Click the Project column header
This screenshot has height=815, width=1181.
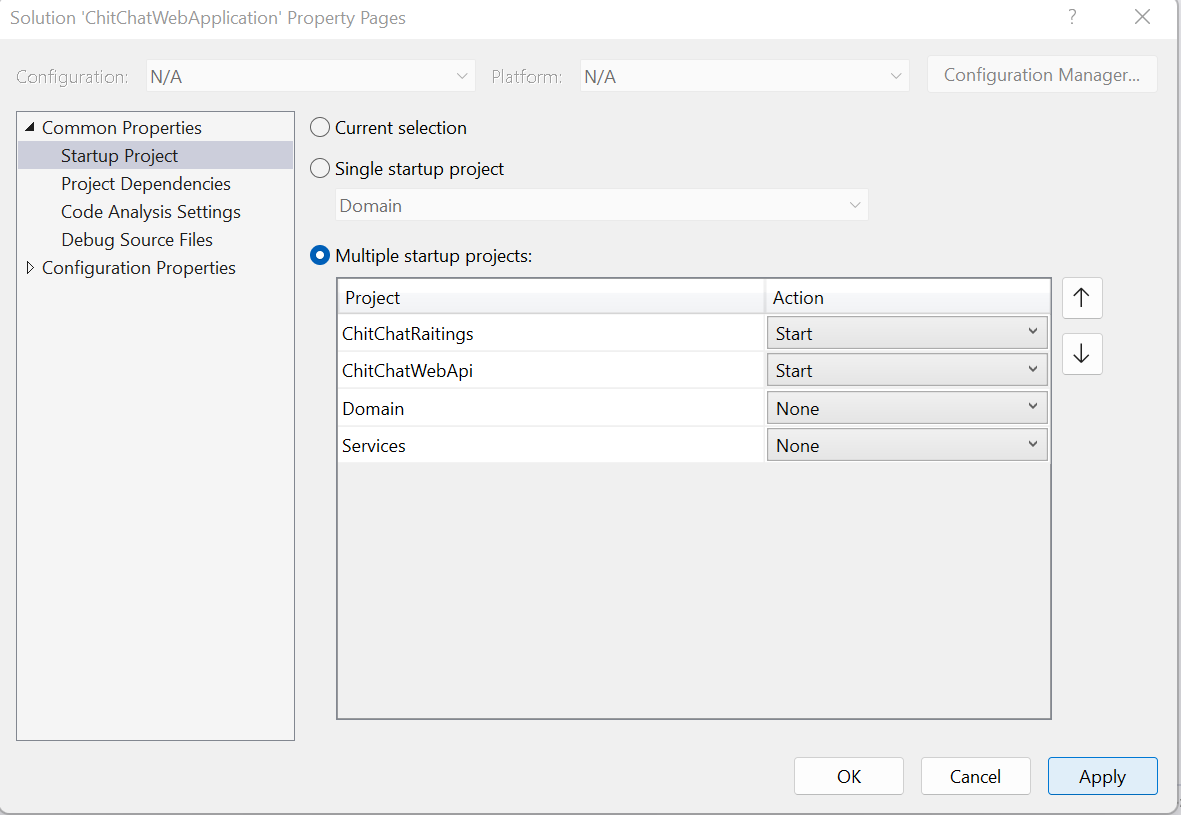[x=551, y=298]
